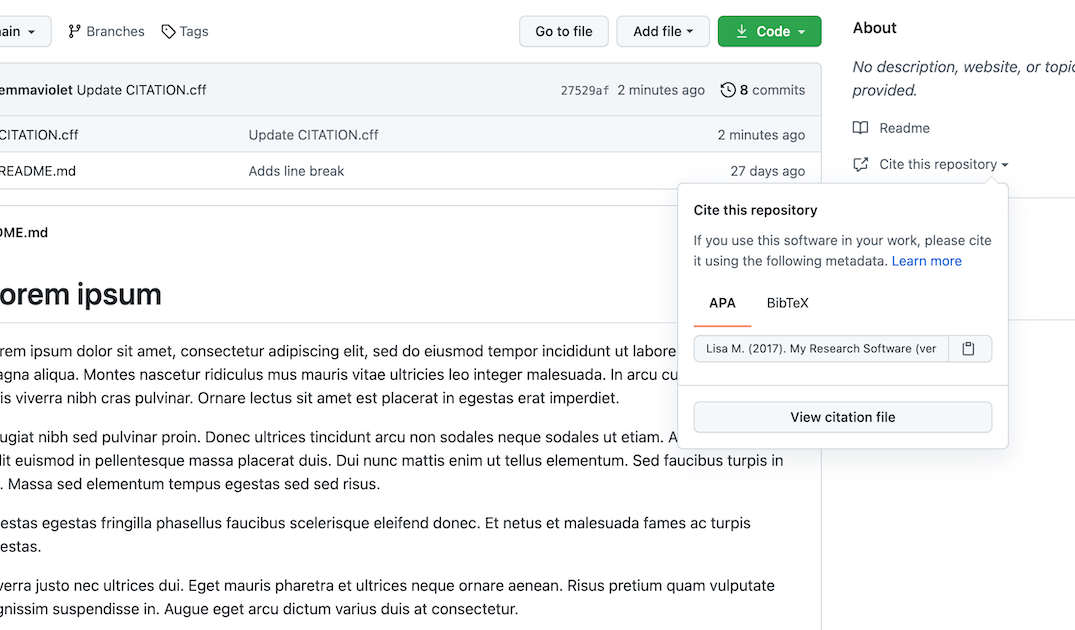Click the Go to file button

click(x=563, y=31)
